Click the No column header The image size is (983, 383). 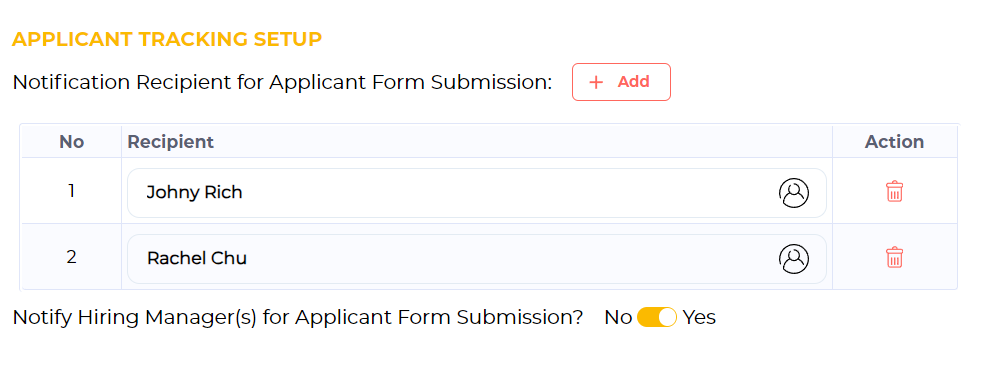(x=71, y=142)
